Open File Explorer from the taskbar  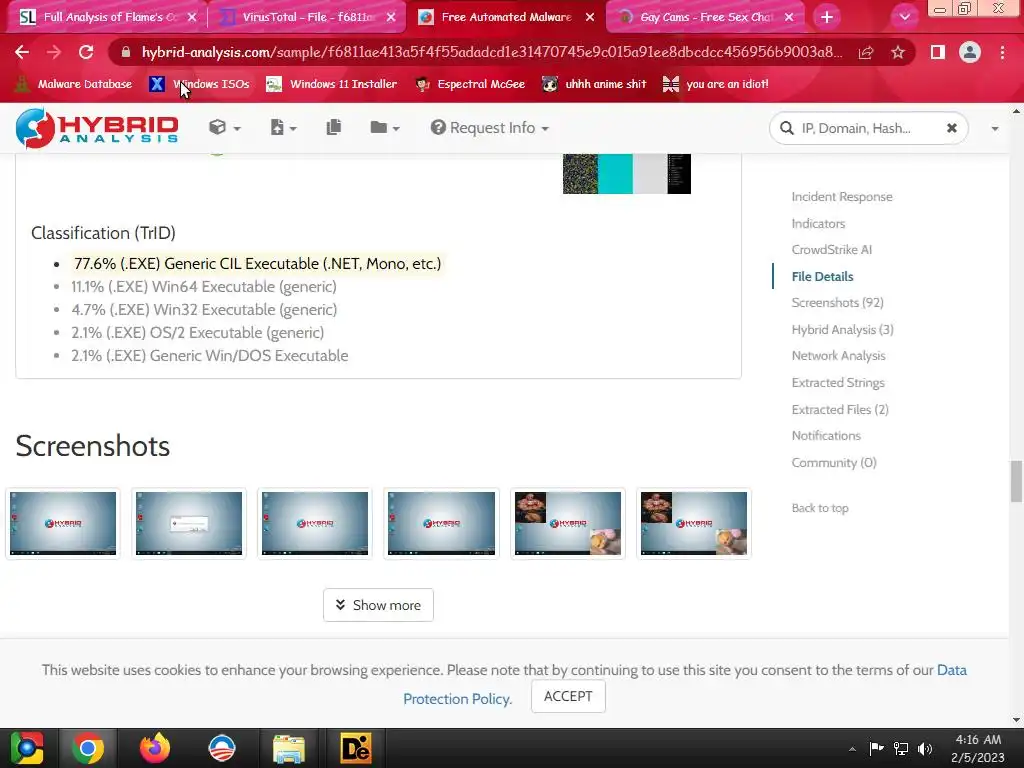(289, 748)
